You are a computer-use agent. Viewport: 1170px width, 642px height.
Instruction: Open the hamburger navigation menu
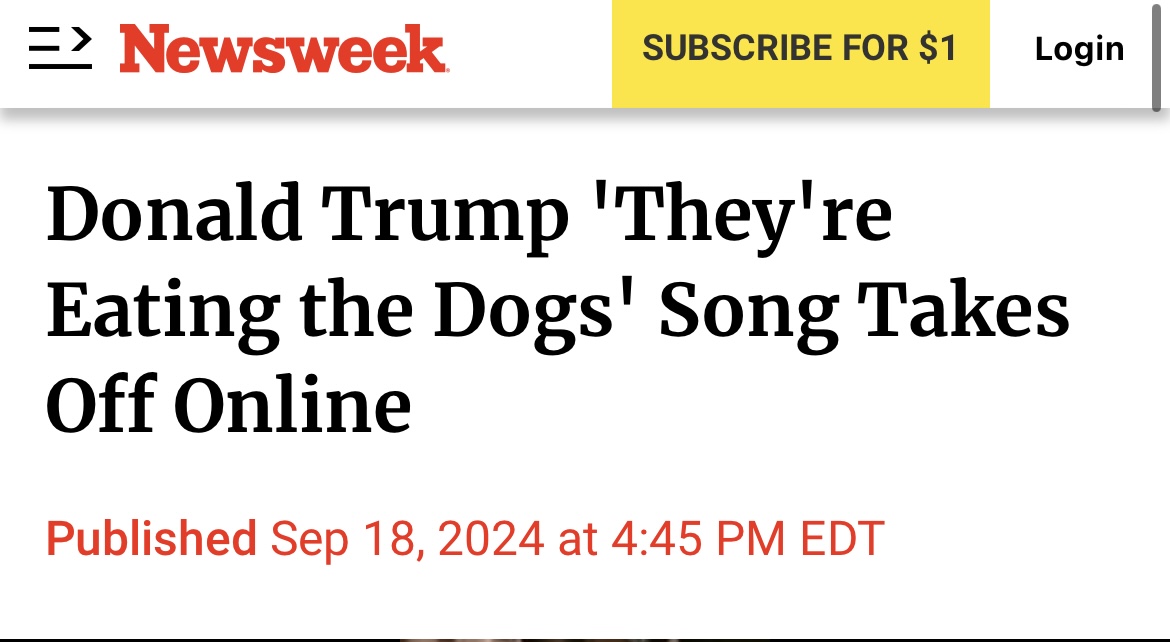(59, 48)
